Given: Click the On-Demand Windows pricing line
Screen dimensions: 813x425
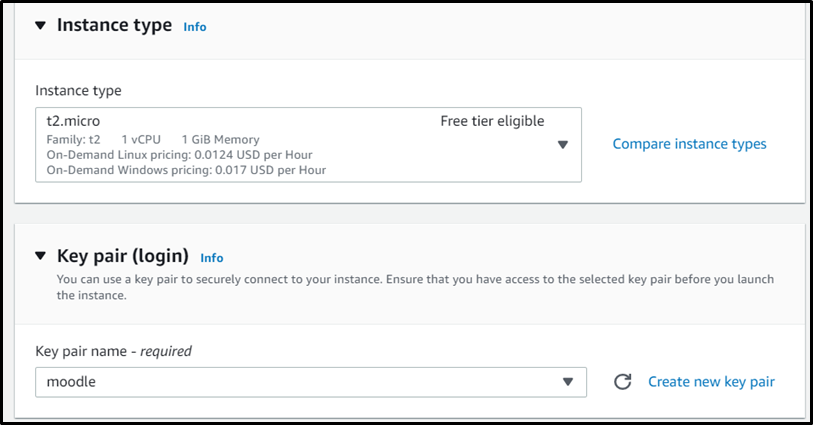Looking at the screenshot, I should pos(186,170).
